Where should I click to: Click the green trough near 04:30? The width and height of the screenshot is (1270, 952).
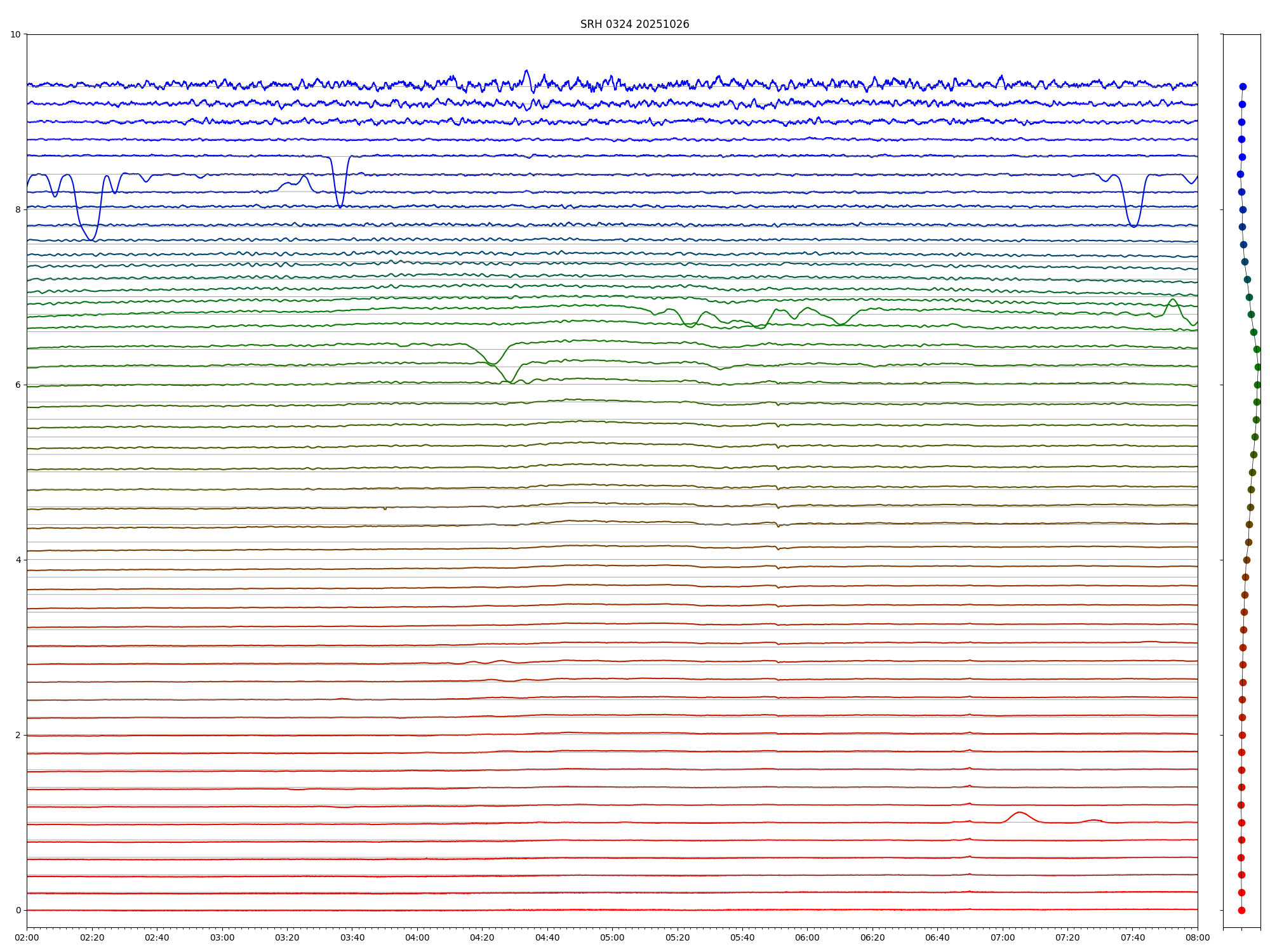click(511, 382)
